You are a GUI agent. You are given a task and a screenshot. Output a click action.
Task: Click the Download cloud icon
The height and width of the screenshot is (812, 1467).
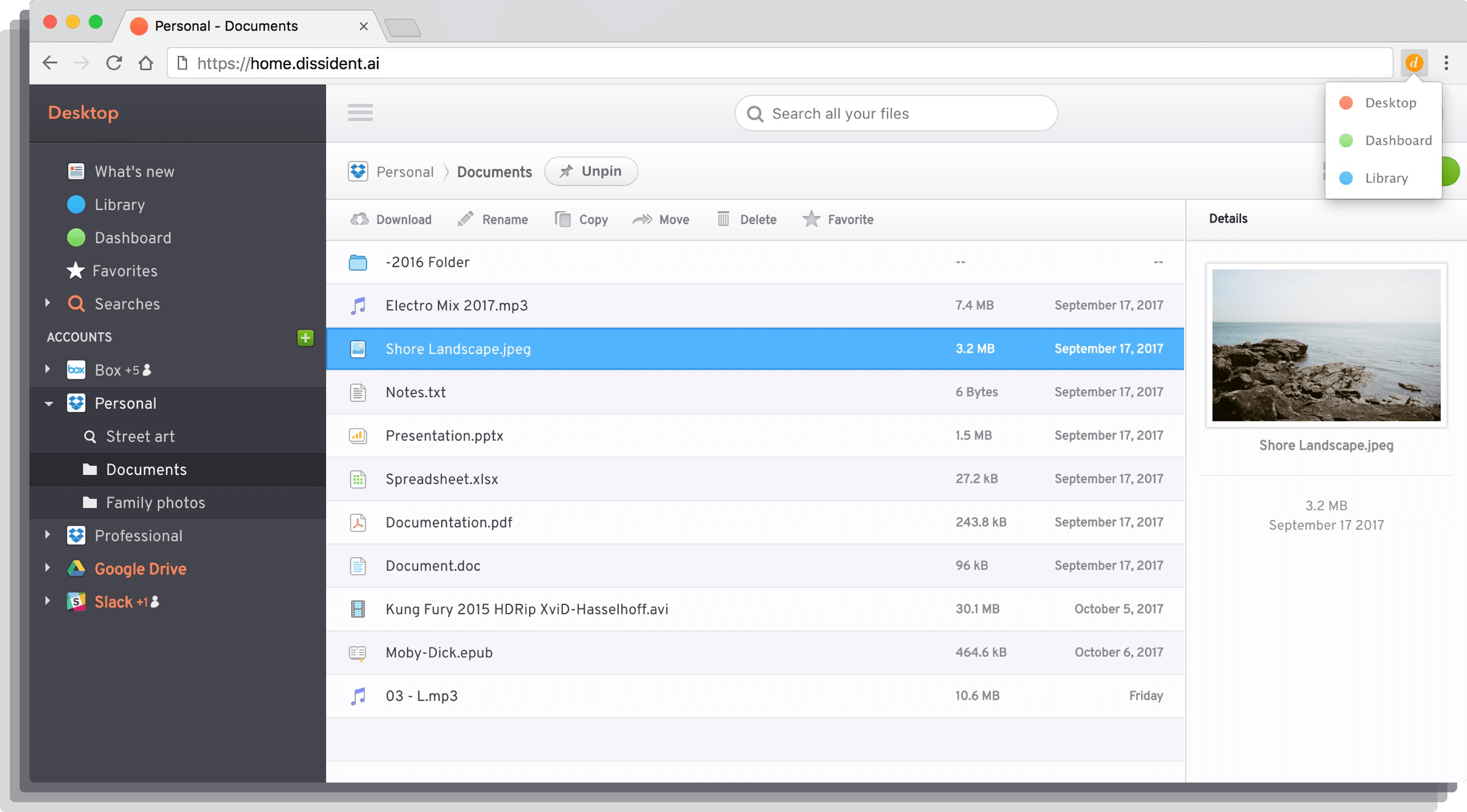[x=360, y=219]
